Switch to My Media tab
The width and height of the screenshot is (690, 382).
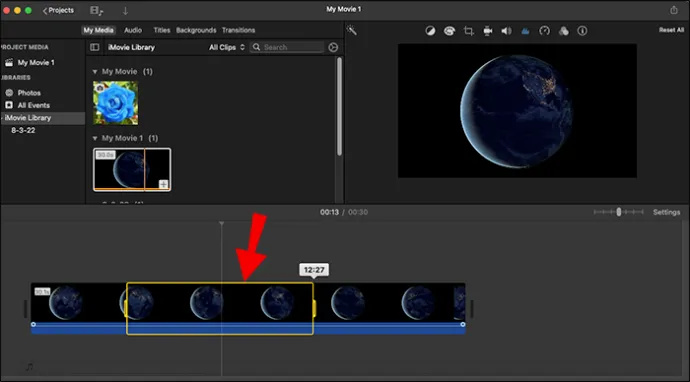tap(99, 30)
